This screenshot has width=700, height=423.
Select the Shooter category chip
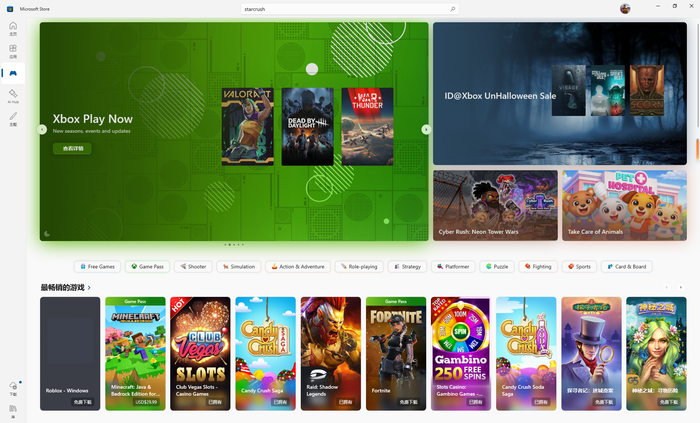pos(193,267)
